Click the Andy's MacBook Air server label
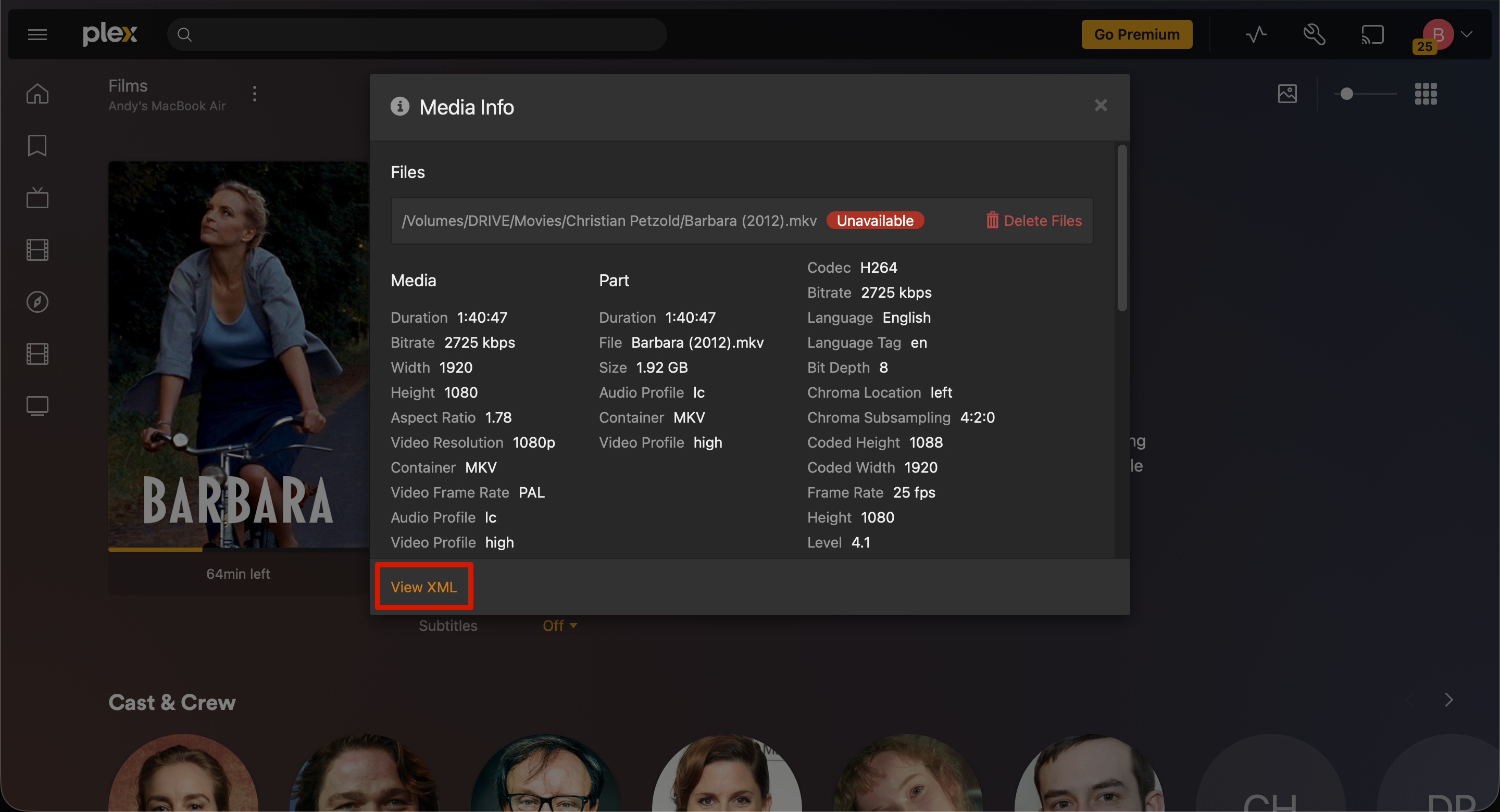1500x812 pixels. click(x=167, y=106)
